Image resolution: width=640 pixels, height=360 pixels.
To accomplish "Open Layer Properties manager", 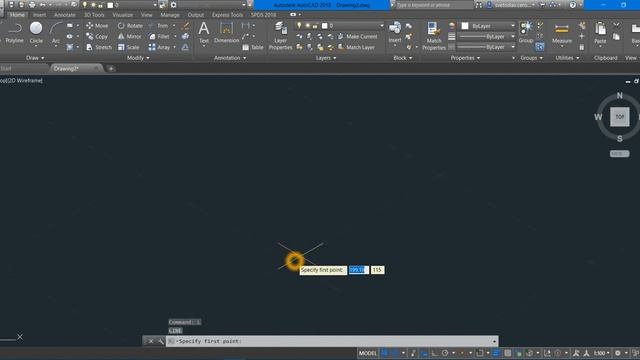I will tap(280, 36).
